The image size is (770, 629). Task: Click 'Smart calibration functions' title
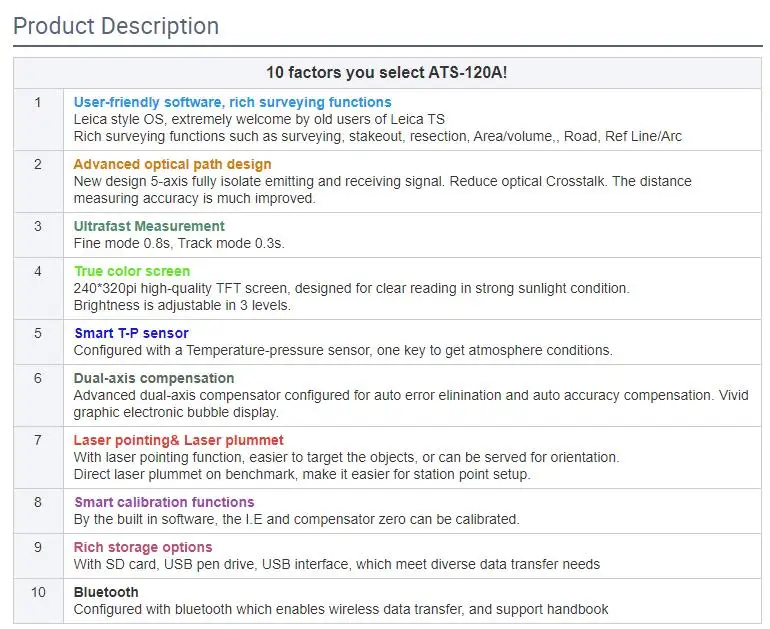[x=164, y=502]
